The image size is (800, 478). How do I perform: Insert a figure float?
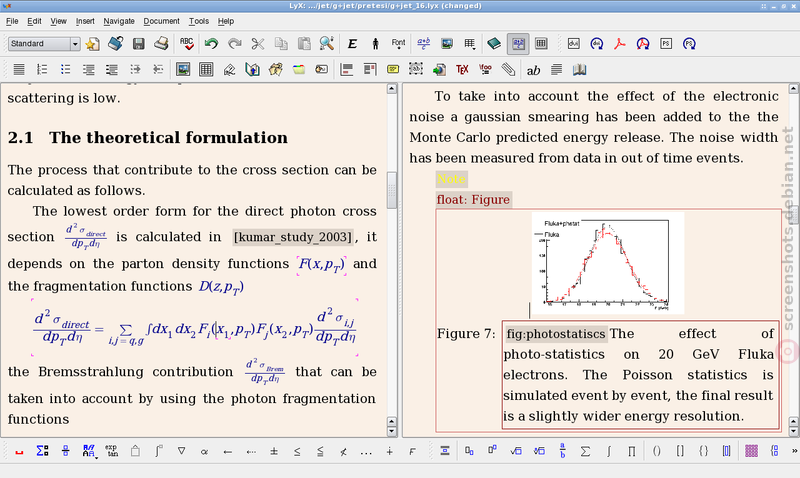(x=183, y=69)
